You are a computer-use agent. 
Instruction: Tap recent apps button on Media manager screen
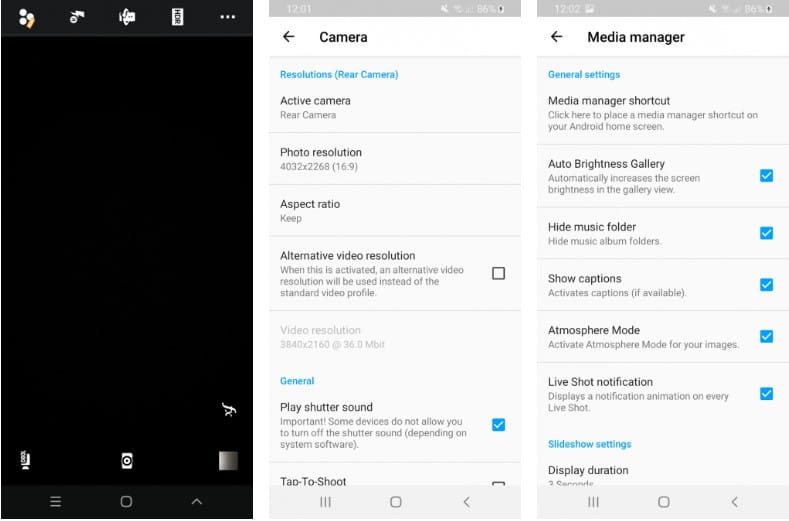(x=594, y=502)
